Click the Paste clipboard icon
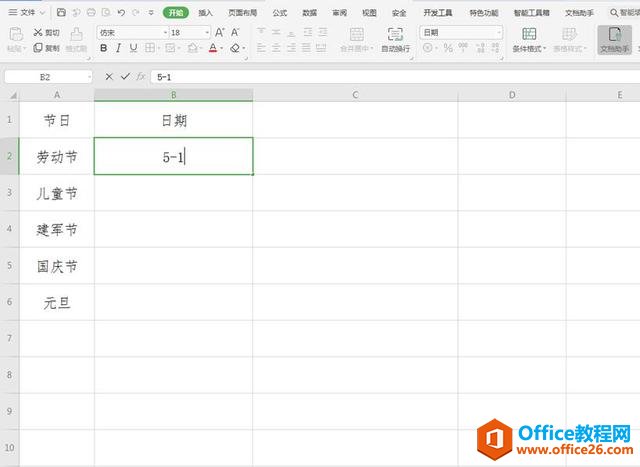Screen dimensions: 640x467 click(16, 34)
